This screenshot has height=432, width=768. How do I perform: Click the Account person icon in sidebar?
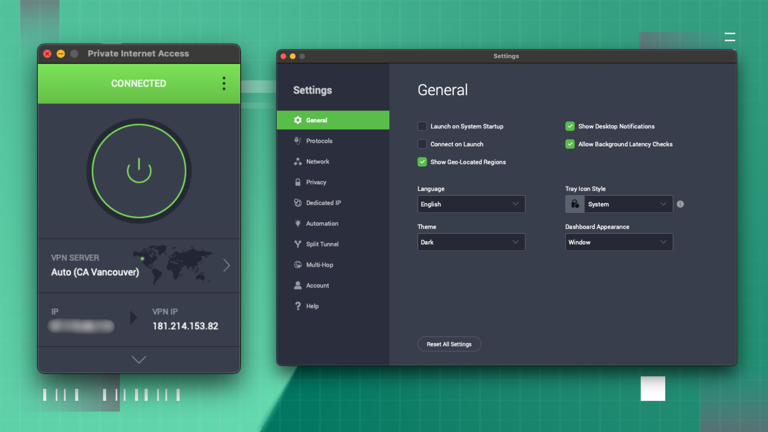point(298,285)
